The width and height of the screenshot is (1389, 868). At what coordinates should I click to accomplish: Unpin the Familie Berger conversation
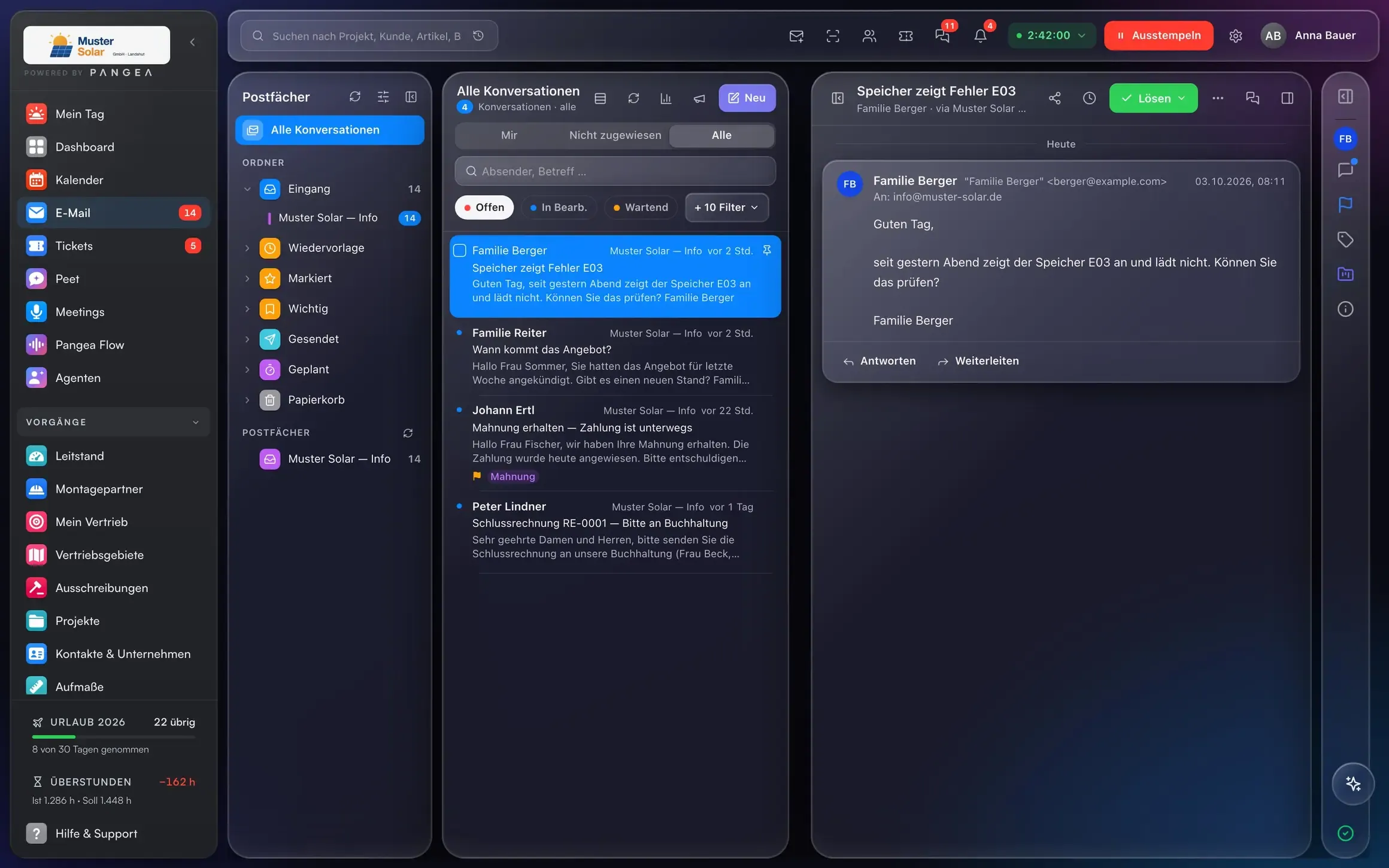[767, 250]
